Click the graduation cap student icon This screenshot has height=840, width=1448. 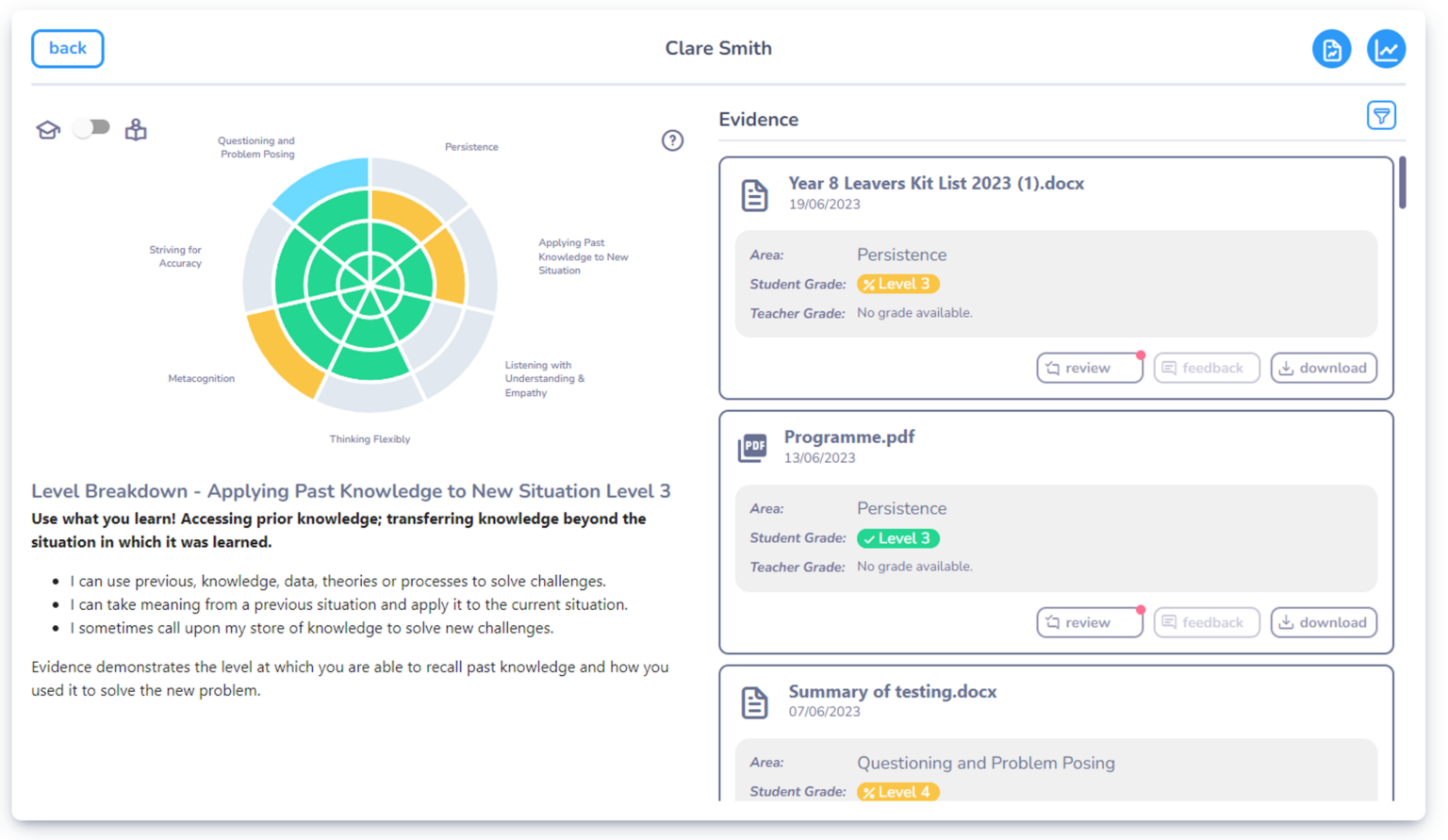(48, 129)
